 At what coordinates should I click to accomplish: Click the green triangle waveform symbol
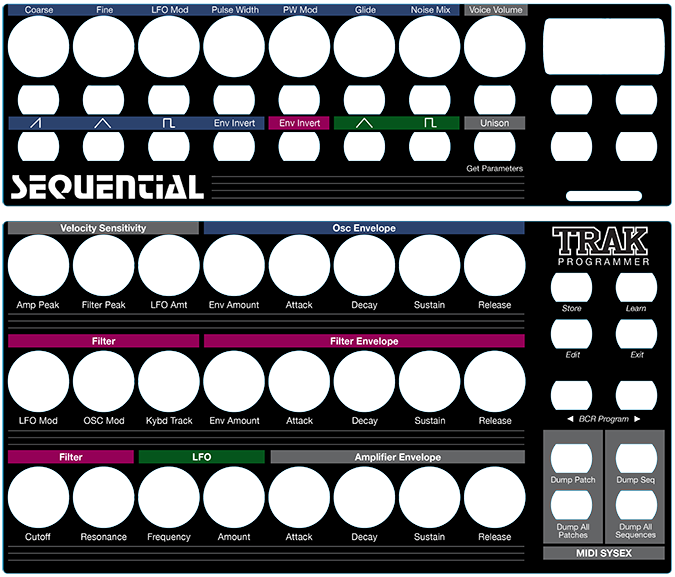364,124
